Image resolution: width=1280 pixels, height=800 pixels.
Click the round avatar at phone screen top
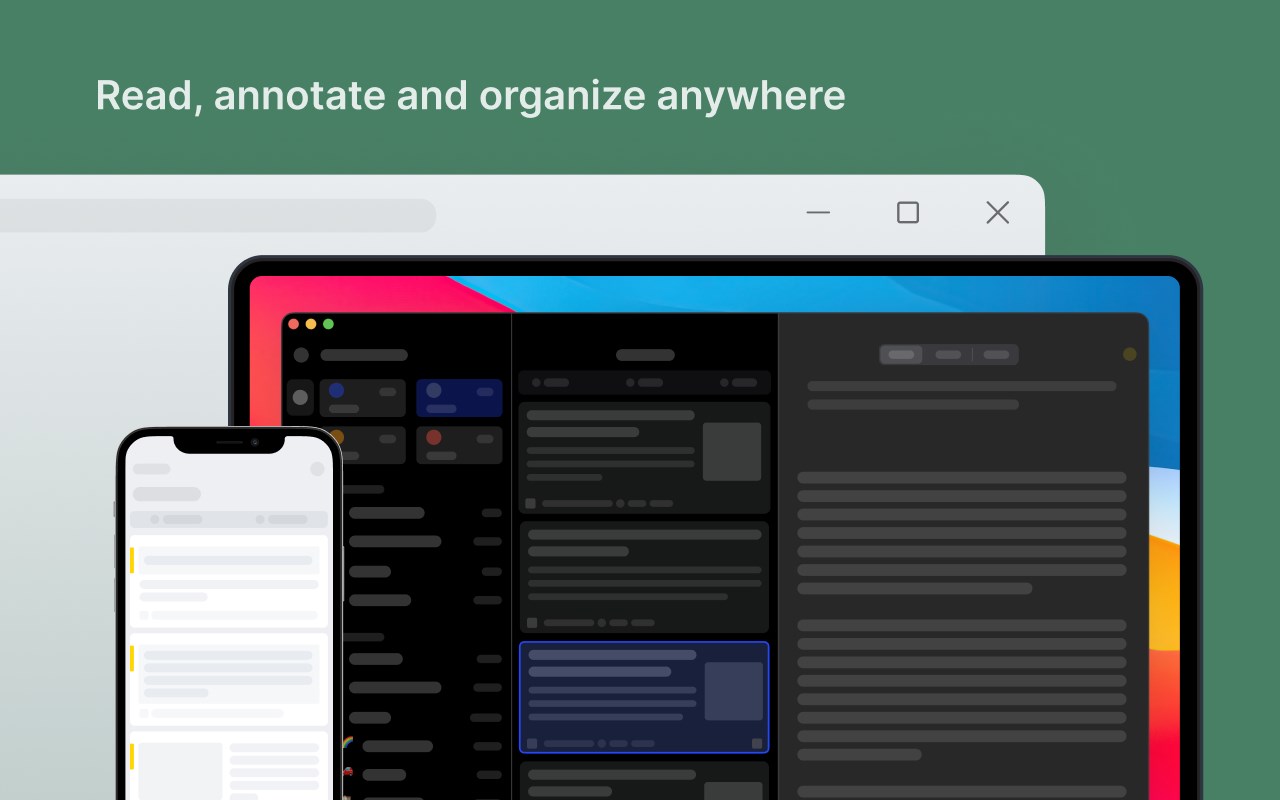tap(318, 469)
